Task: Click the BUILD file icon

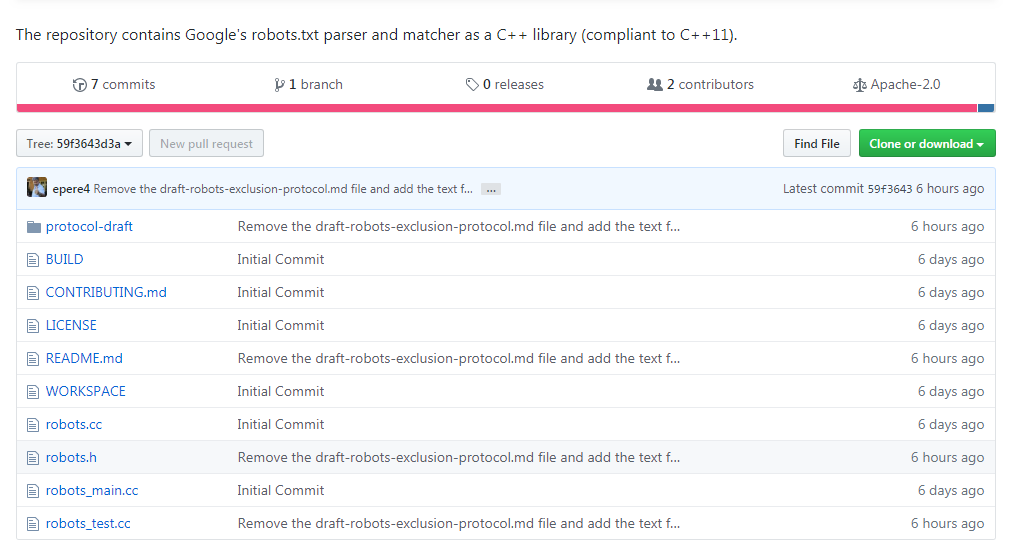Action: 34,260
